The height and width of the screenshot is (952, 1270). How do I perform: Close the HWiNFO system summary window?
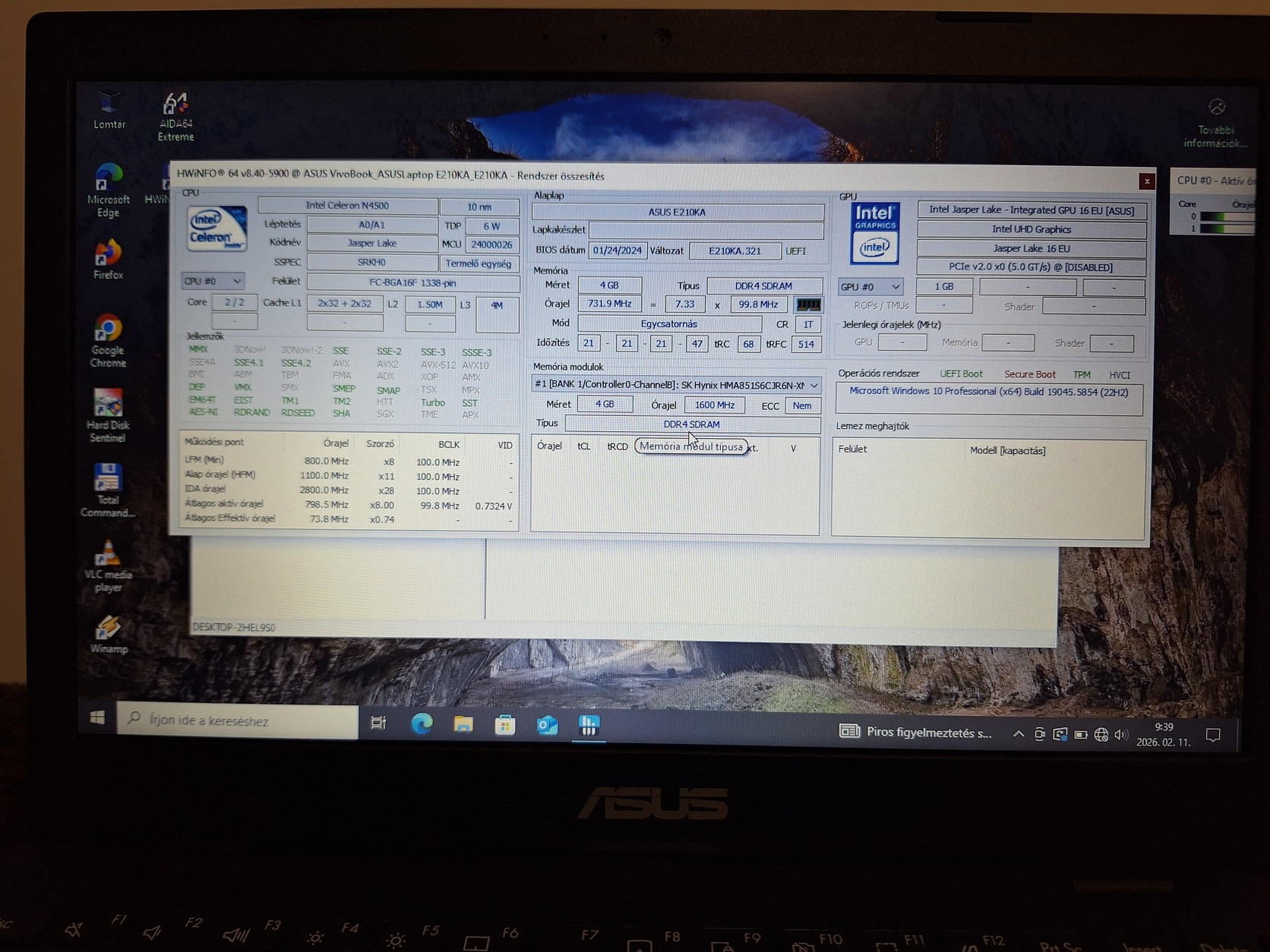[x=1146, y=181]
